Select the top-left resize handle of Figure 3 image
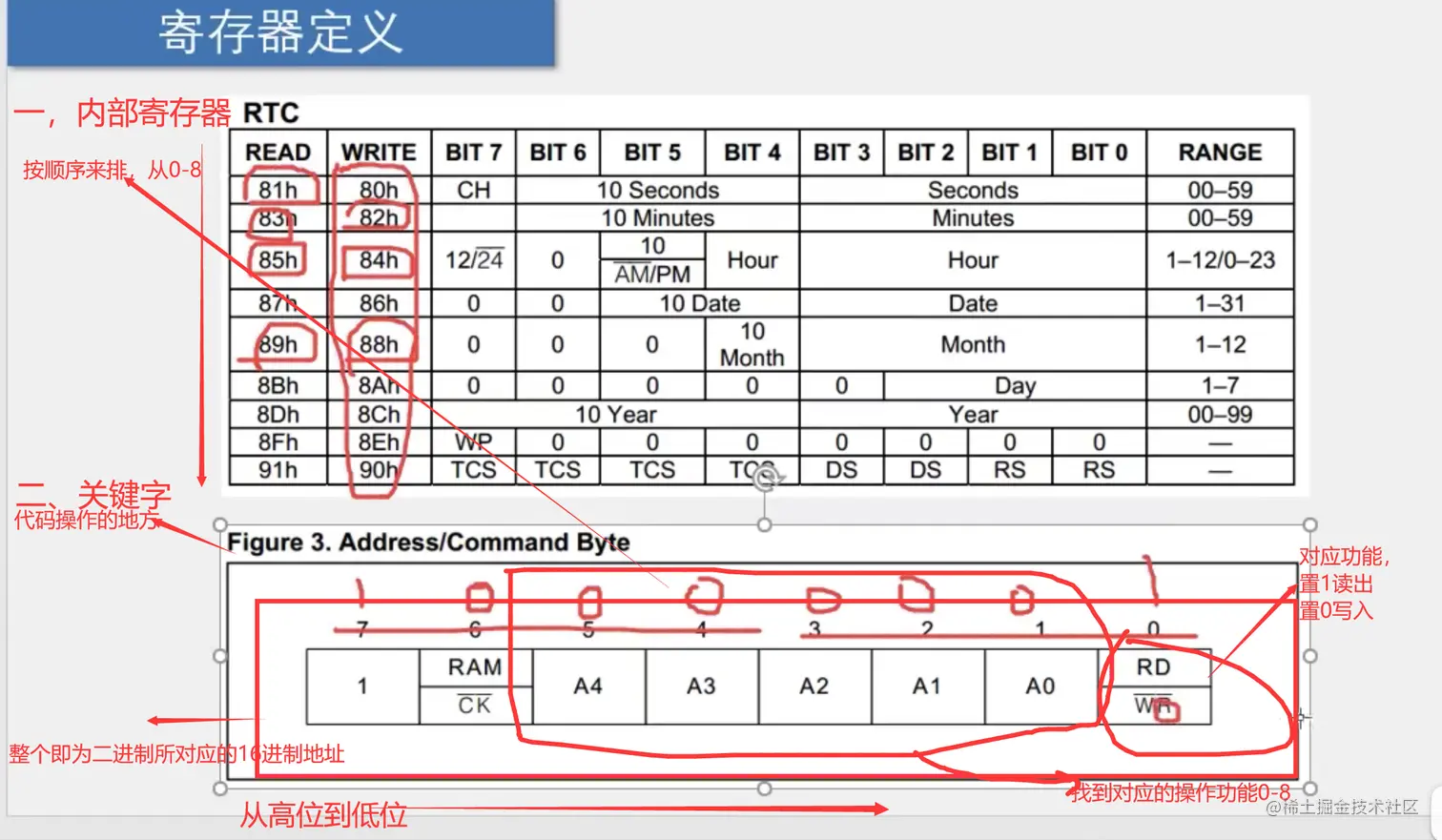Viewport: 1442px width, 840px height. click(x=220, y=525)
